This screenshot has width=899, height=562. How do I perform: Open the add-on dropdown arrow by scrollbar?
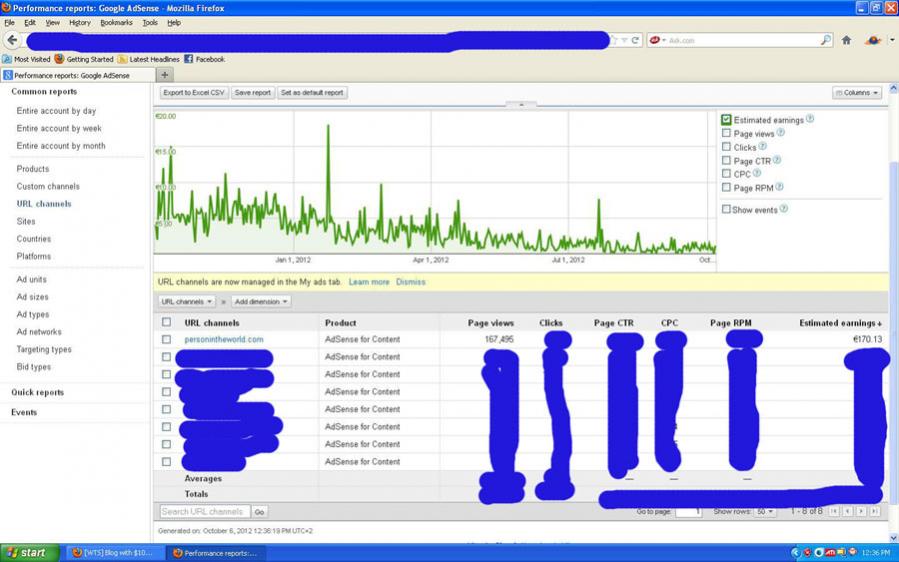click(x=892, y=40)
